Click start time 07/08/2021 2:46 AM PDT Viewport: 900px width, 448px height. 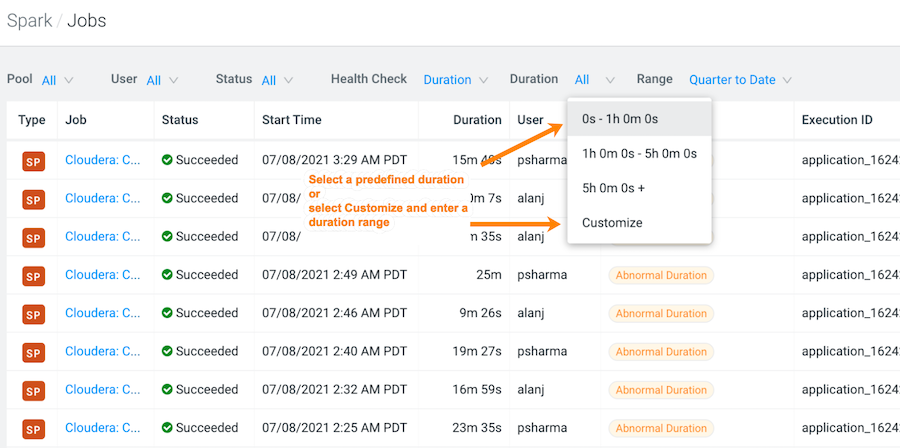click(335, 313)
